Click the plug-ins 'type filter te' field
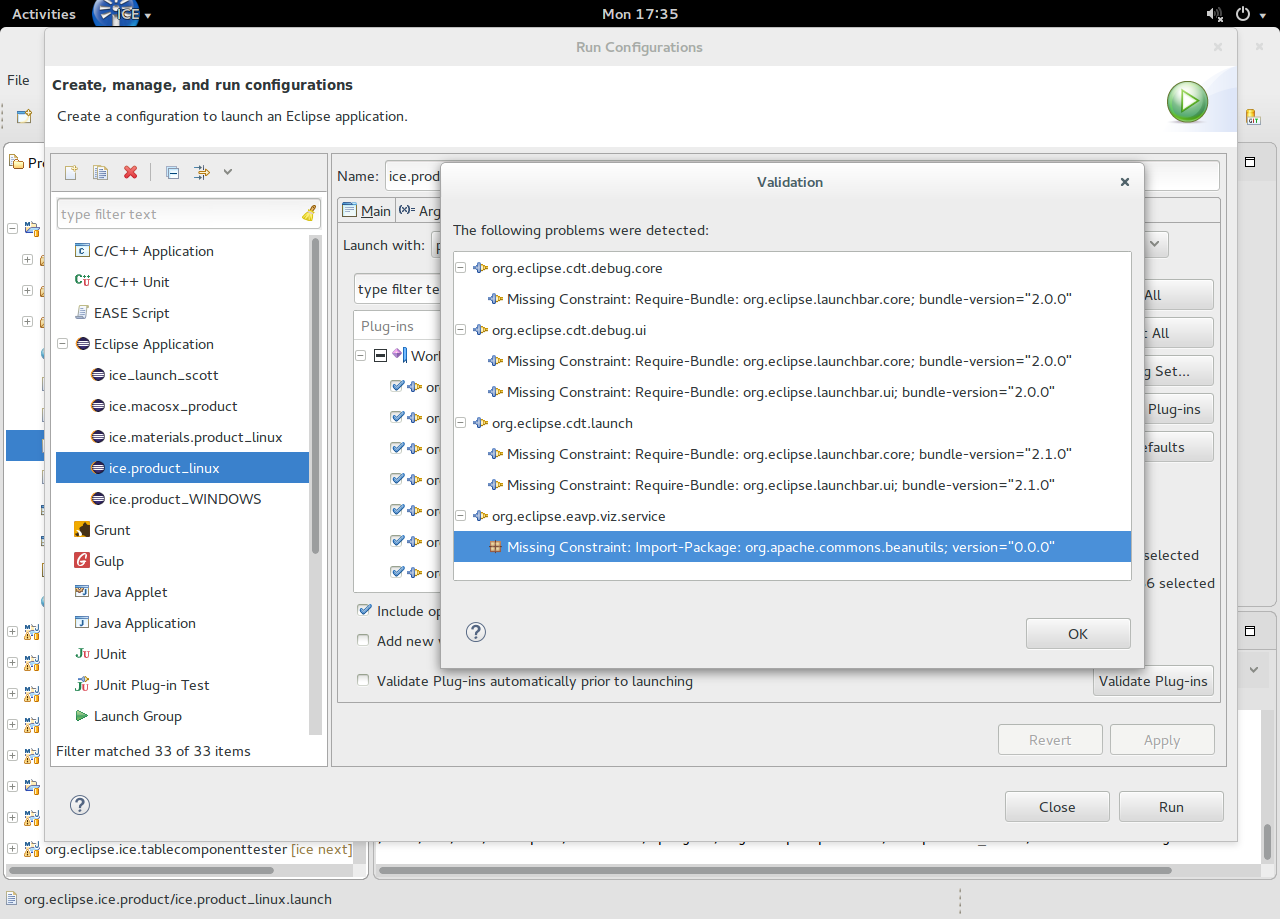The width and height of the screenshot is (1280, 919). [398, 289]
